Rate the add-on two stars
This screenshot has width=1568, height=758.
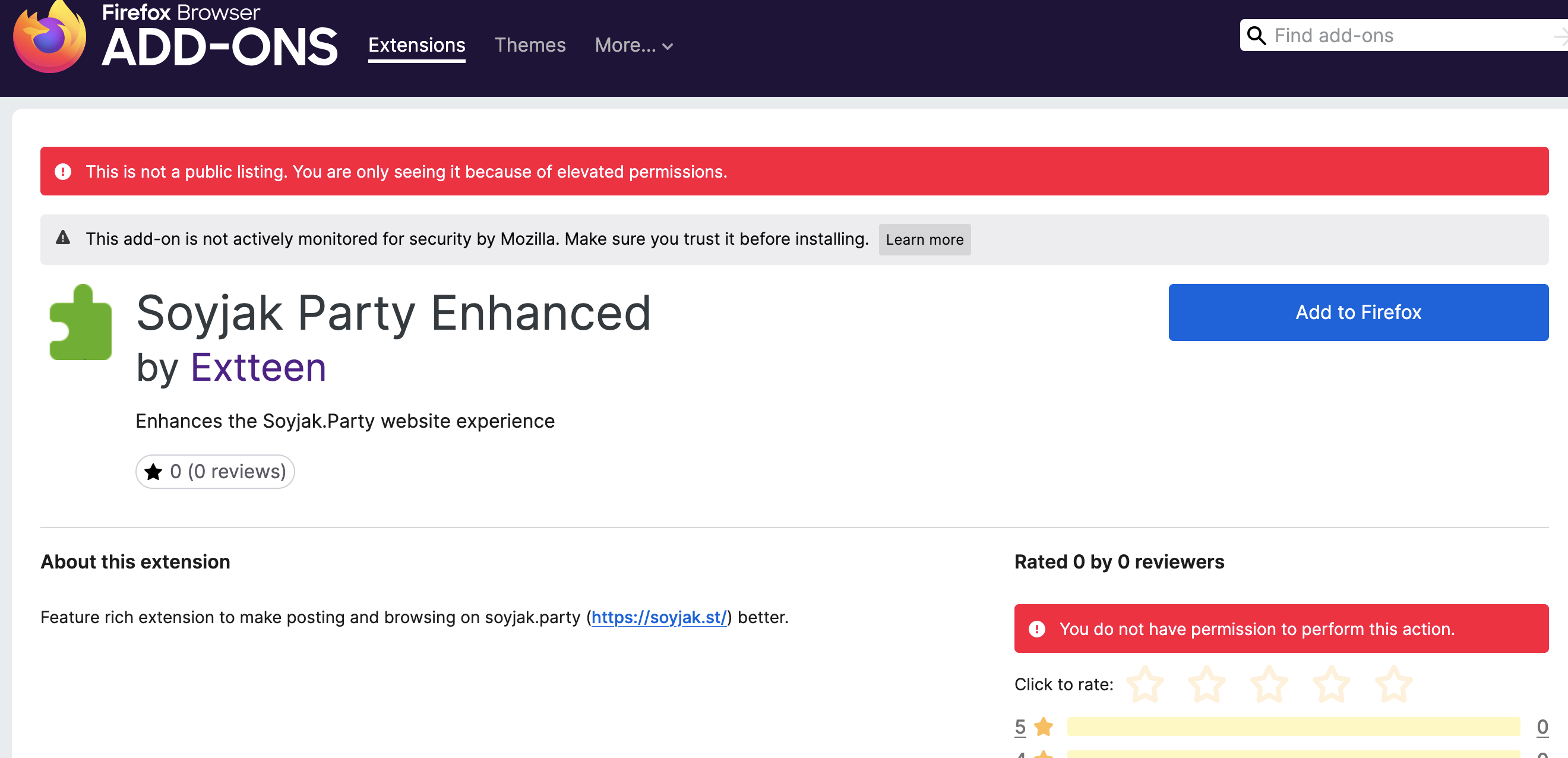pyautogui.click(x=1207, y=684)
